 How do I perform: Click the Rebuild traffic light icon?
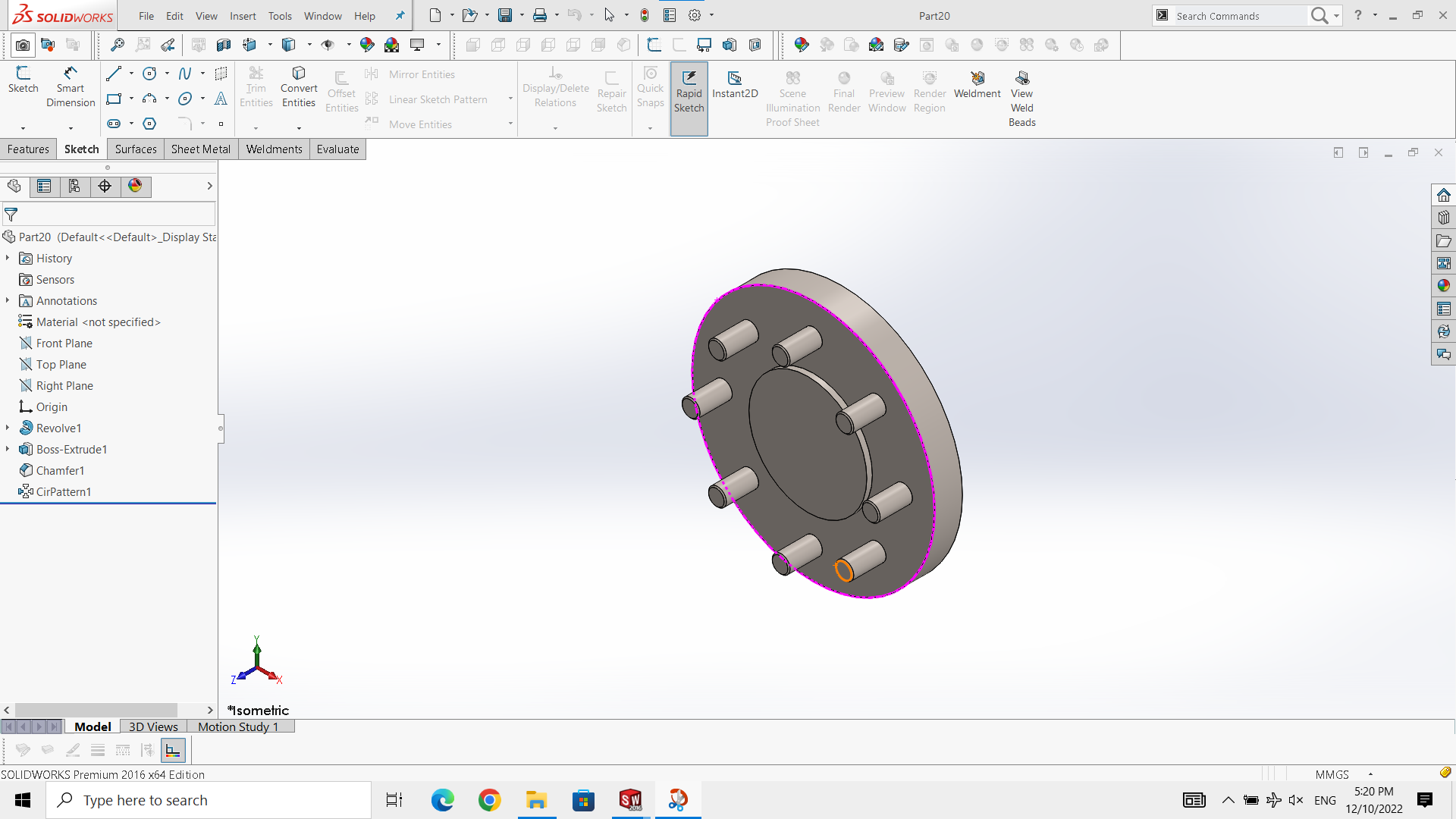645,15
